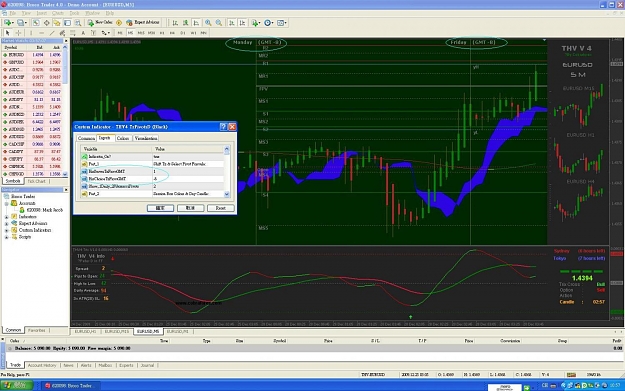Switch to EURUSD,H1 chart tab
The width and height of the screenshot is (625, 391).
85,332
